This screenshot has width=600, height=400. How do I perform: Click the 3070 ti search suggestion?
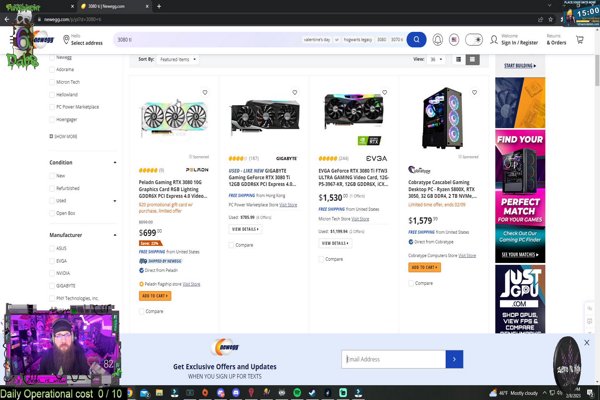coord(397,39)
